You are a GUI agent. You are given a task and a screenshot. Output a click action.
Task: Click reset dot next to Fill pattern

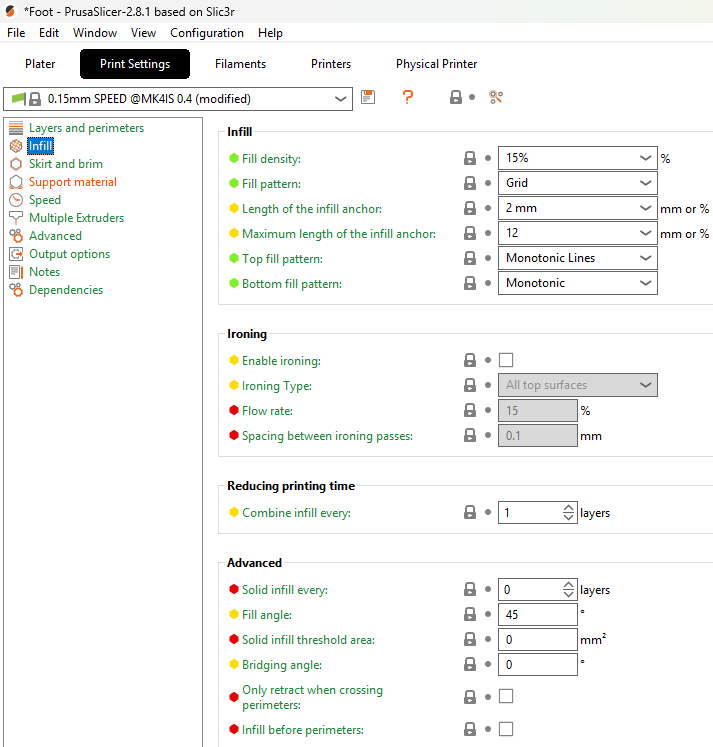click(488, 183)
